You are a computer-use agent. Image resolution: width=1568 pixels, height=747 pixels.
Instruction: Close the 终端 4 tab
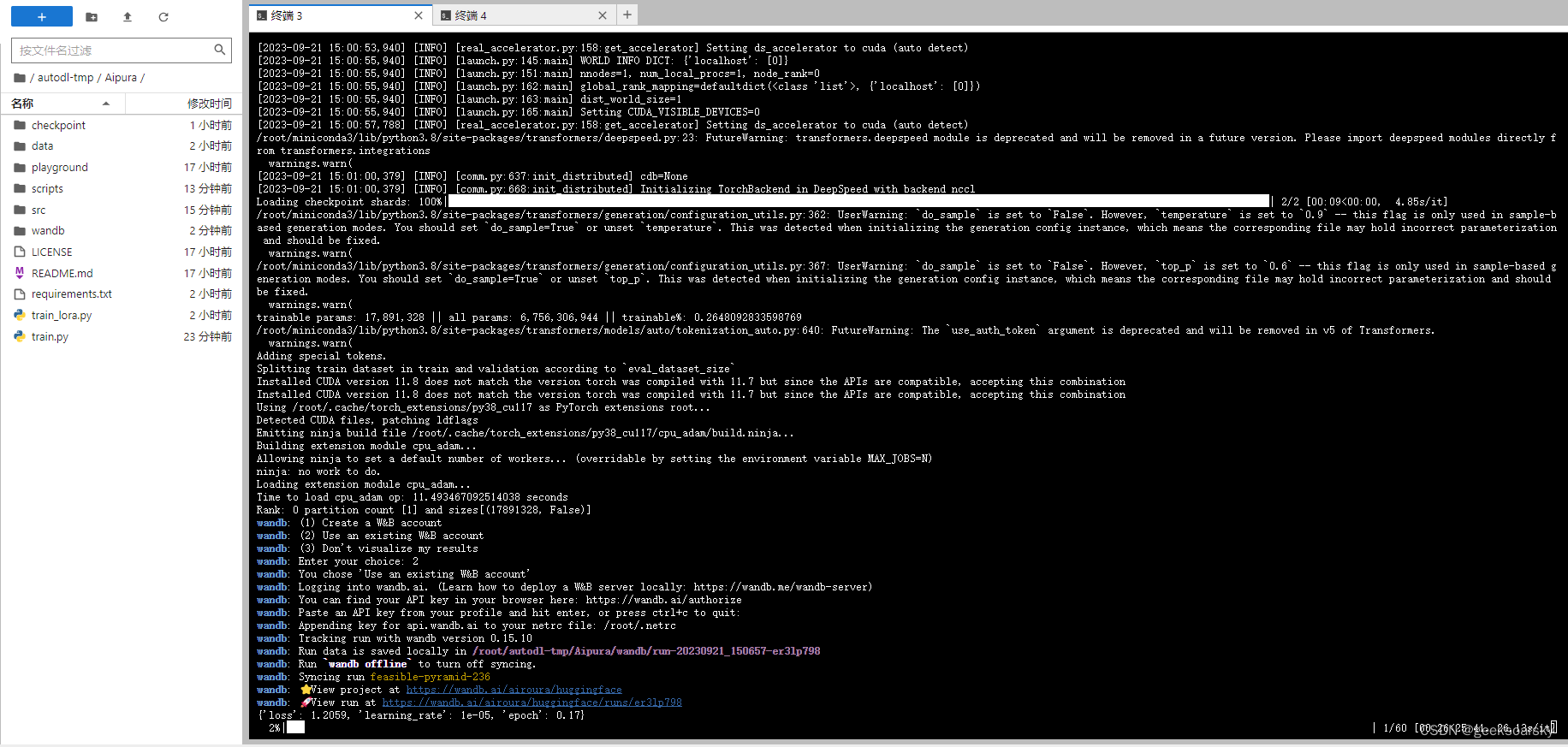[602, 15]
